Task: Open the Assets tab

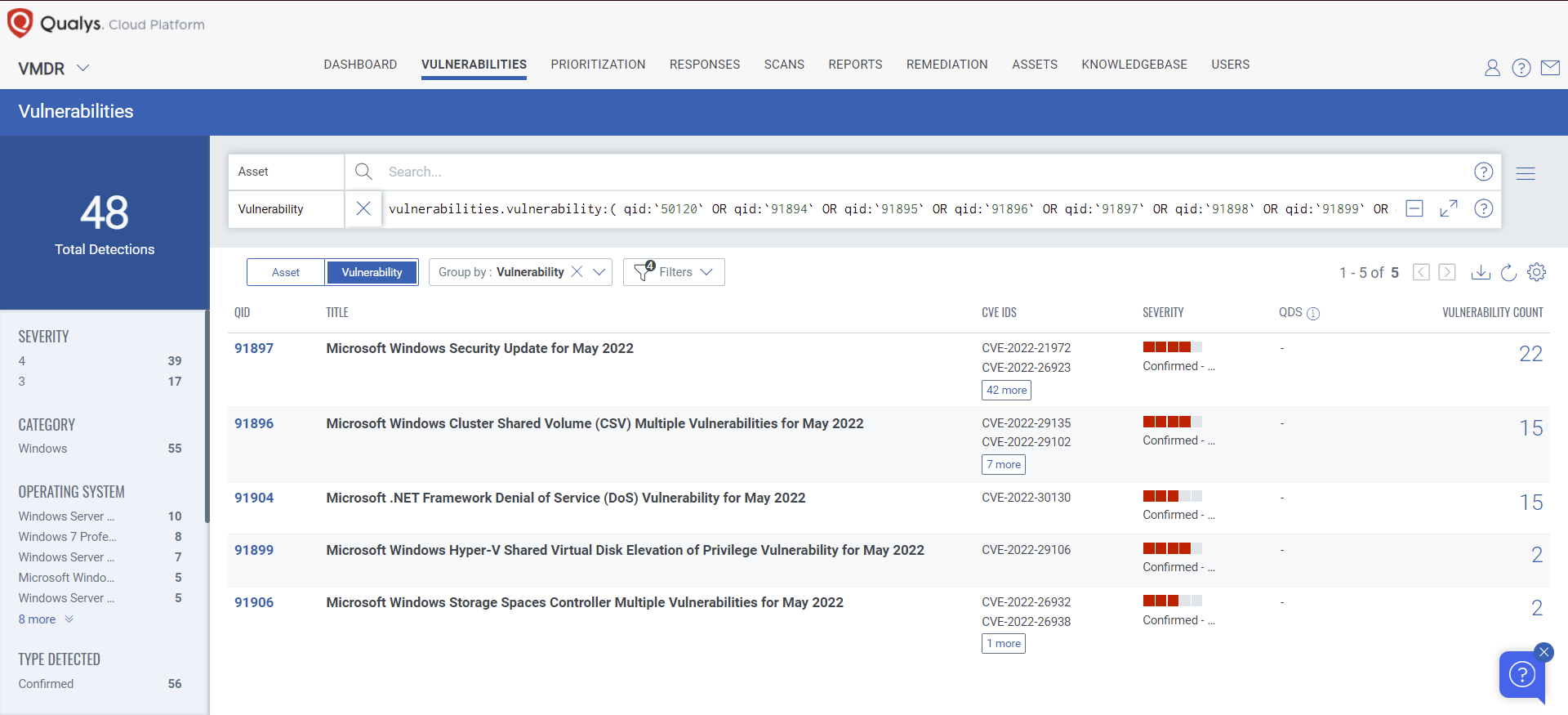Action: (x=1035, y=65)
